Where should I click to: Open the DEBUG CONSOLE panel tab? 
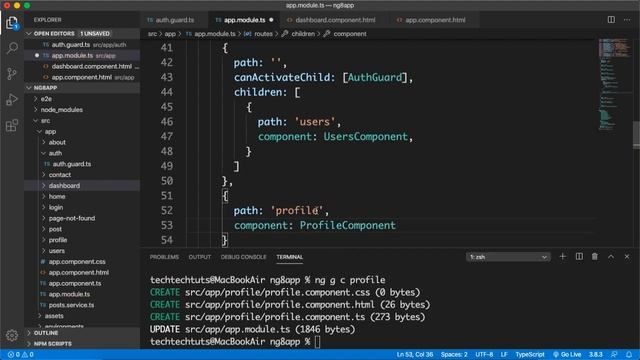pos(243,257)
